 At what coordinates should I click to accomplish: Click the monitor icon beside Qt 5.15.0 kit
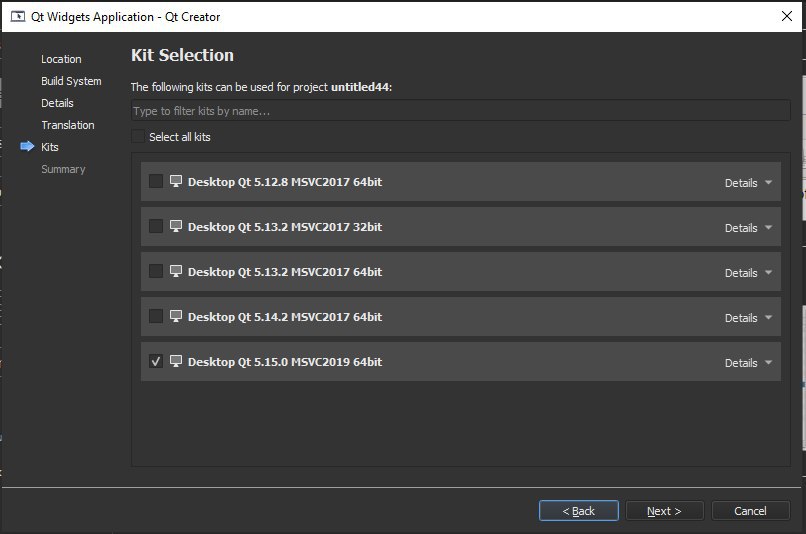coord(176,361)
